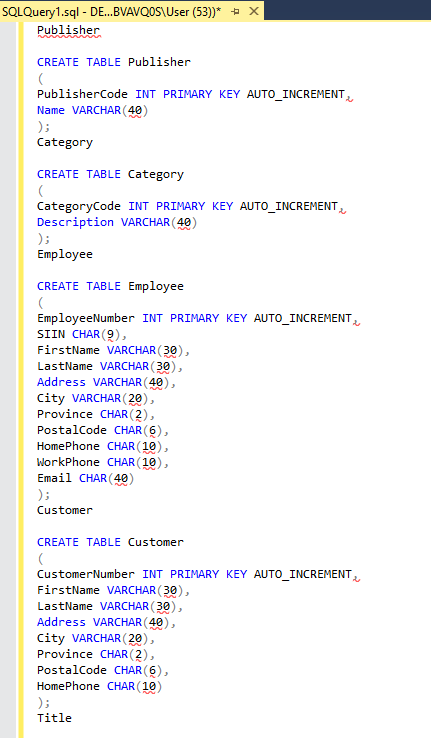Click the 'Title' line at the bottom

[55, 718]
